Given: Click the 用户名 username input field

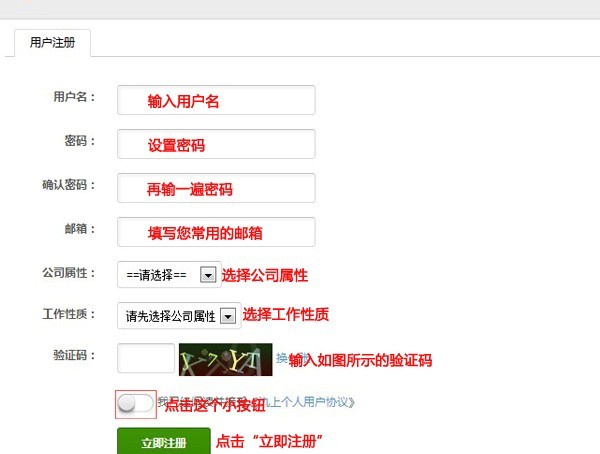Looking at the screenshot, I should coord(216,101).
